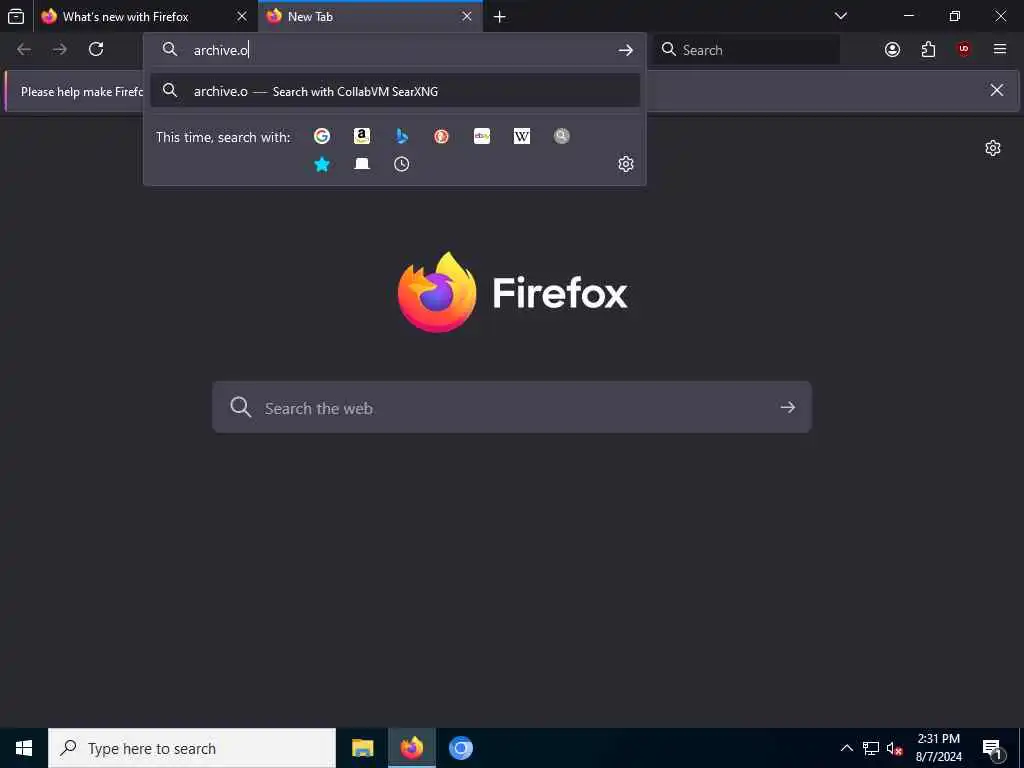The image size is (1024, 768).
Task: Open the blue circular browser taskbar icon
Action: 460,748
